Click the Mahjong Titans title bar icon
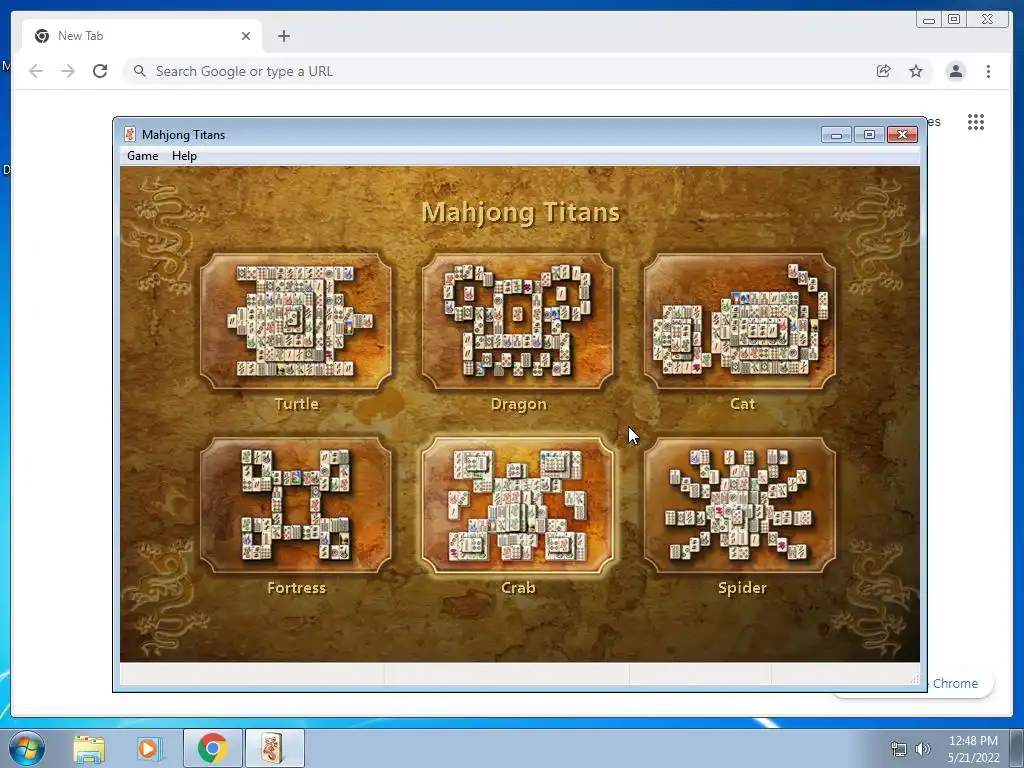The height and width of the screenshot is (768, 1024). tap(130, 134)
